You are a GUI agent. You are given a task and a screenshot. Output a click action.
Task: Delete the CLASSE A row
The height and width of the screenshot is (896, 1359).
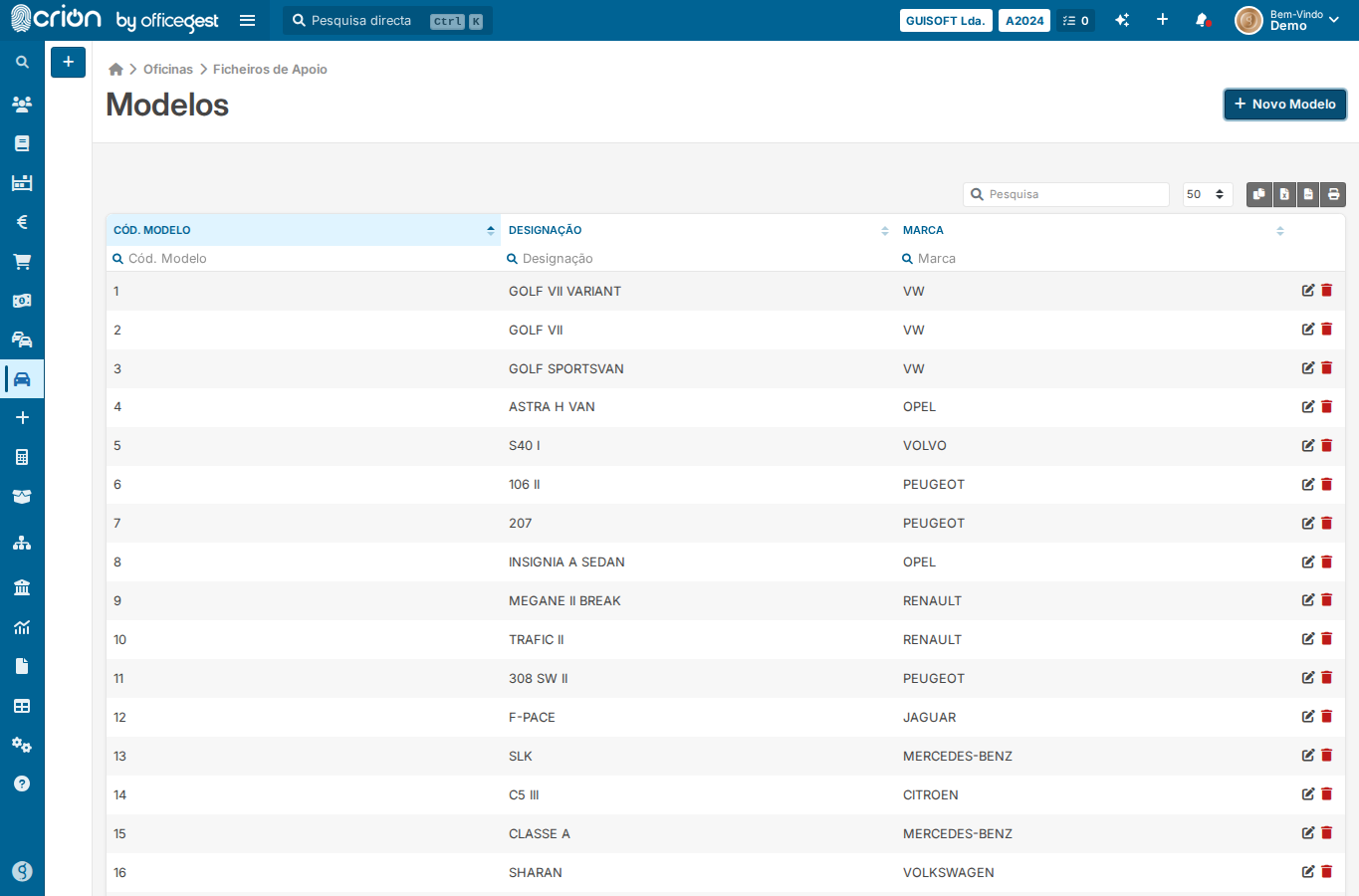1326,833
